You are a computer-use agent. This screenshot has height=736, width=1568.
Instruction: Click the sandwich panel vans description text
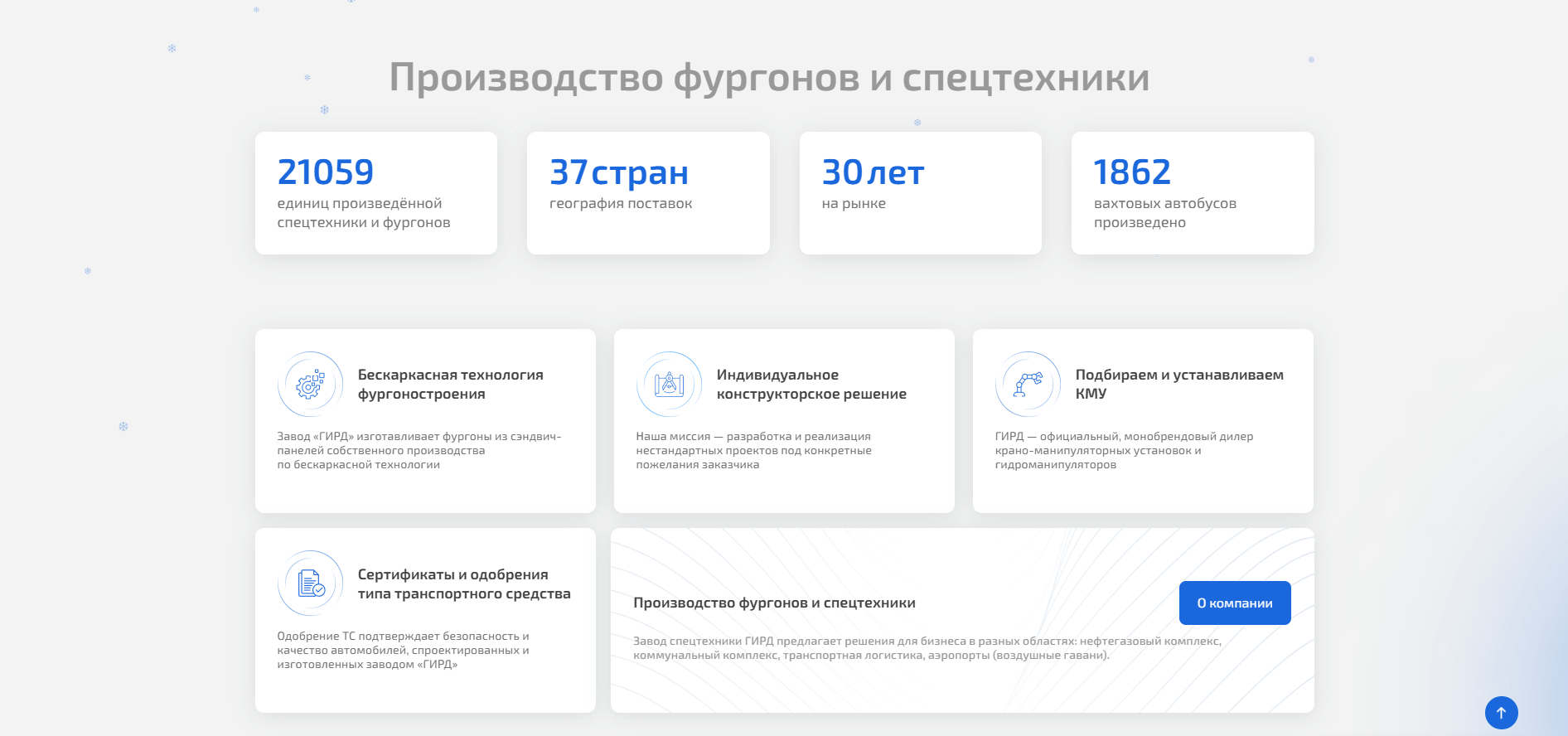[419, 451]
